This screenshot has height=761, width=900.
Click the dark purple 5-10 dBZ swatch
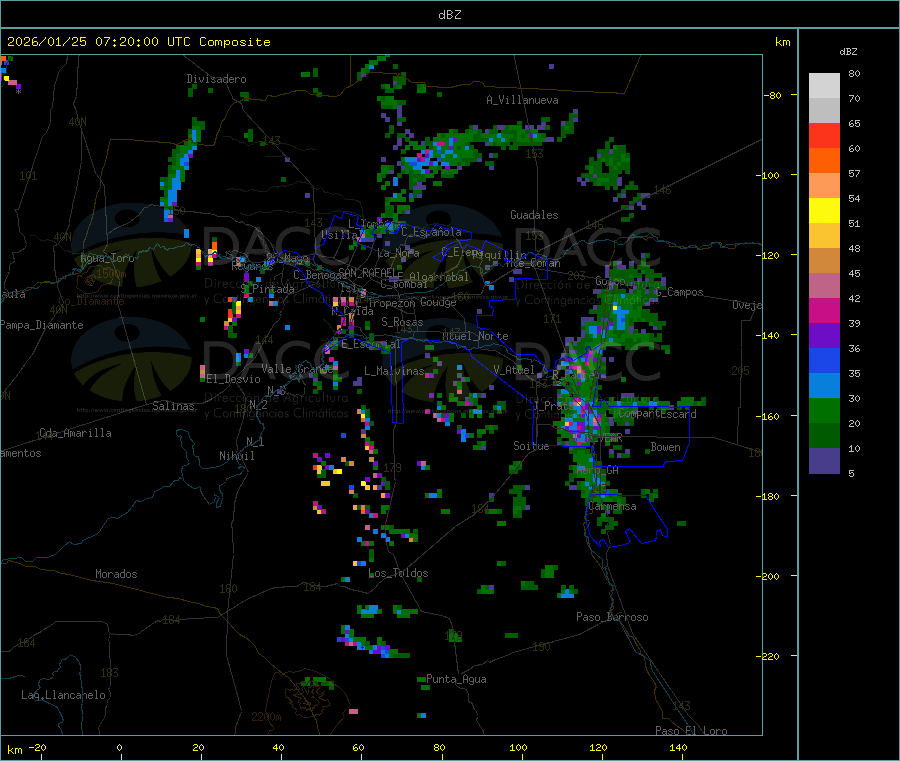tap(824, 461)
